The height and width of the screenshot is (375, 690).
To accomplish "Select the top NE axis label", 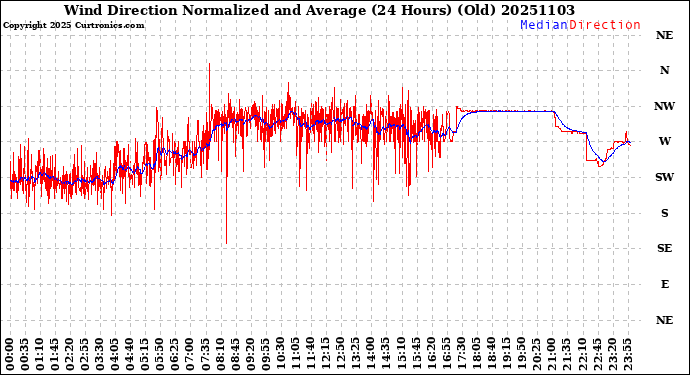I will [x=664, y=35].
